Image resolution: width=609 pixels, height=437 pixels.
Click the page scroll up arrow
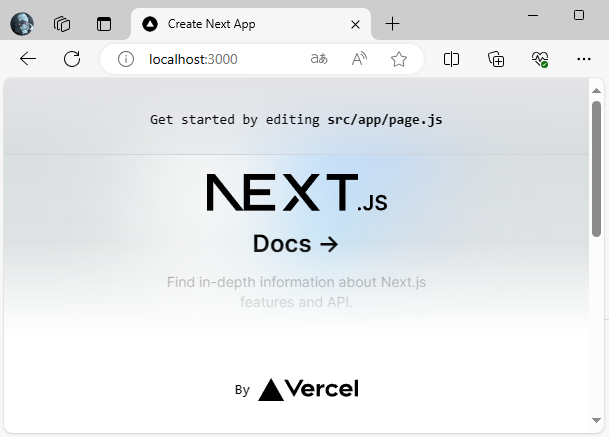[x=596, y=91]
